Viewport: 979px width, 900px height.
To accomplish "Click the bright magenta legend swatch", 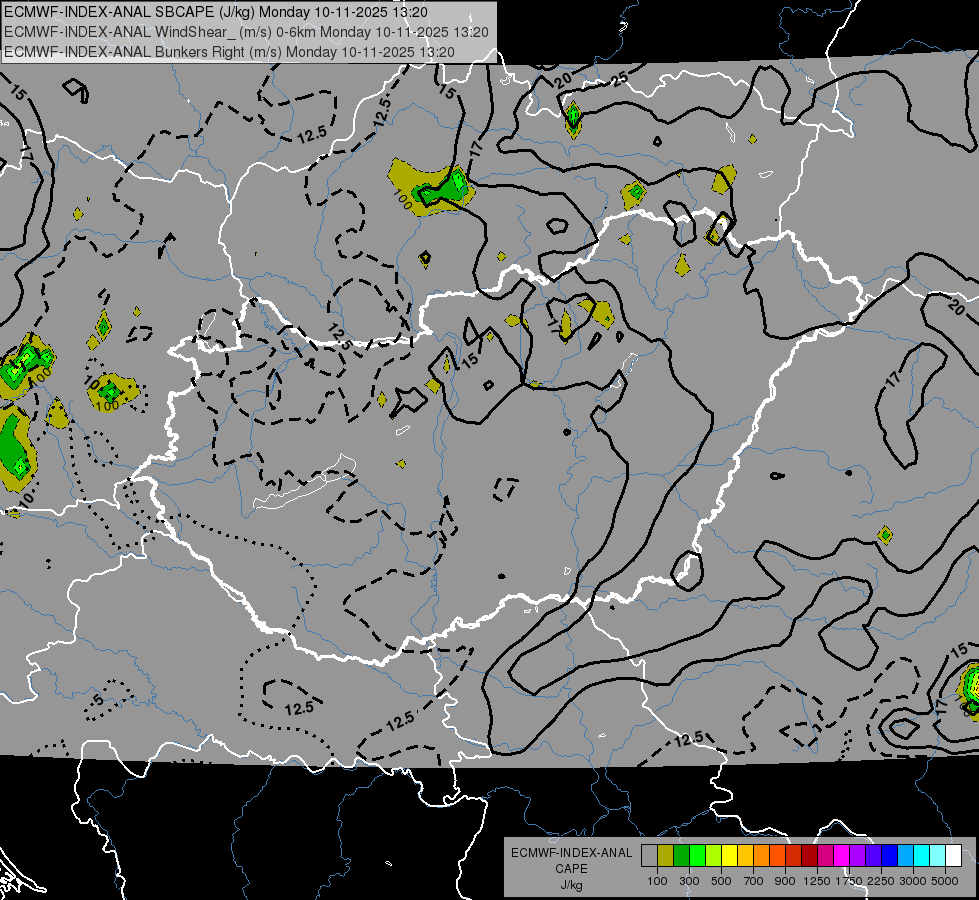I will [x=842, y=855].
